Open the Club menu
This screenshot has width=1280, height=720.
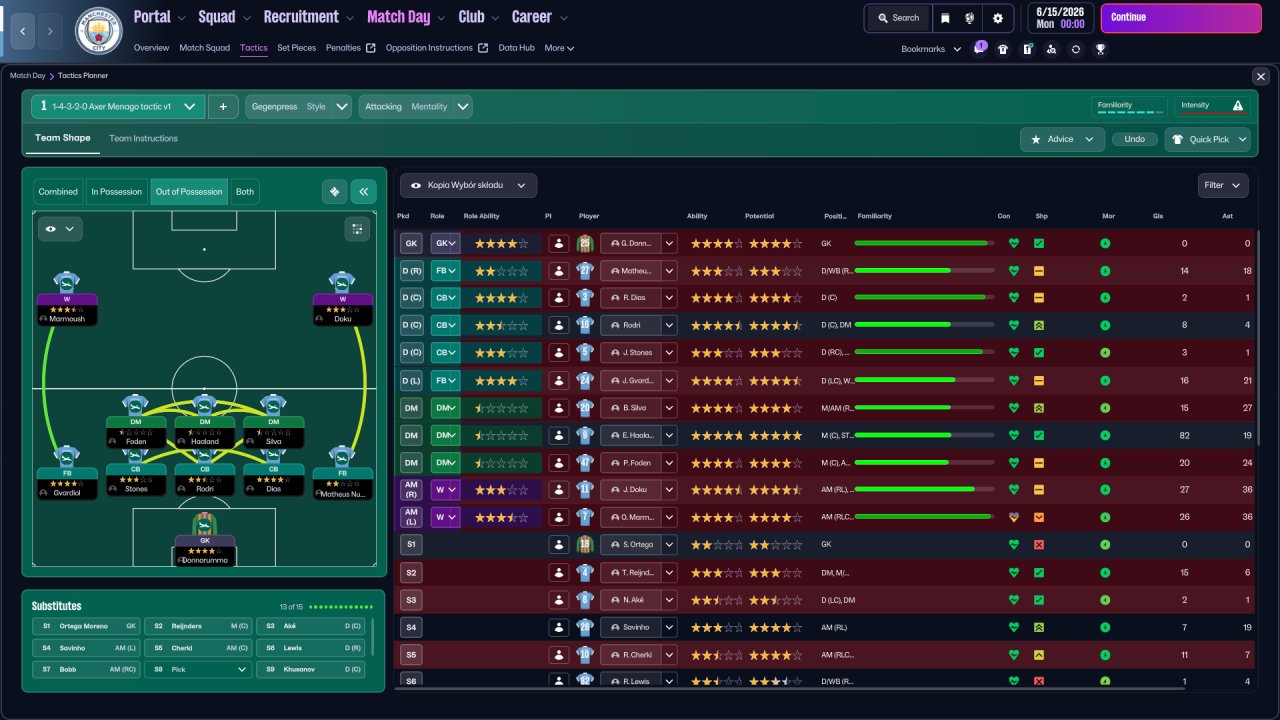(x=478, y=17)
